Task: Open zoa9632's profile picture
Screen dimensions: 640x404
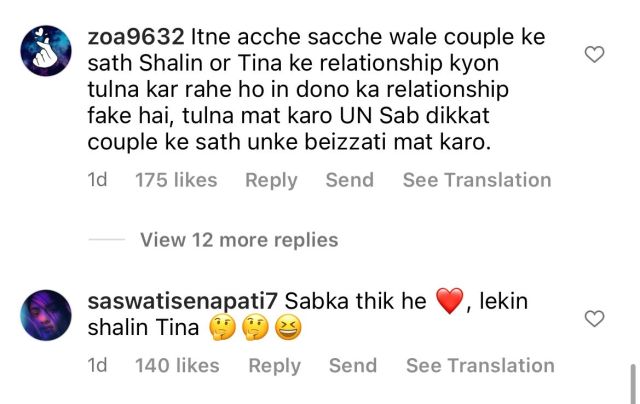Action: click(x=46, y=51)
